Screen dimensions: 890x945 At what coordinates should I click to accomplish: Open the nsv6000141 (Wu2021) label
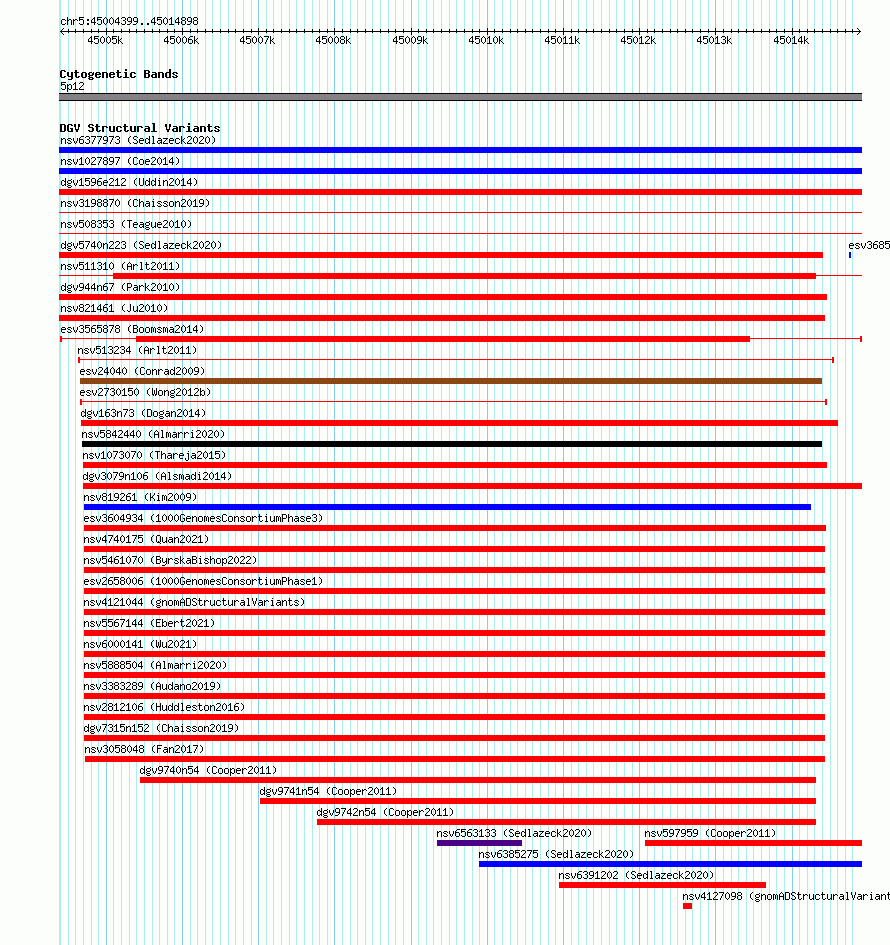coord(140,644)
